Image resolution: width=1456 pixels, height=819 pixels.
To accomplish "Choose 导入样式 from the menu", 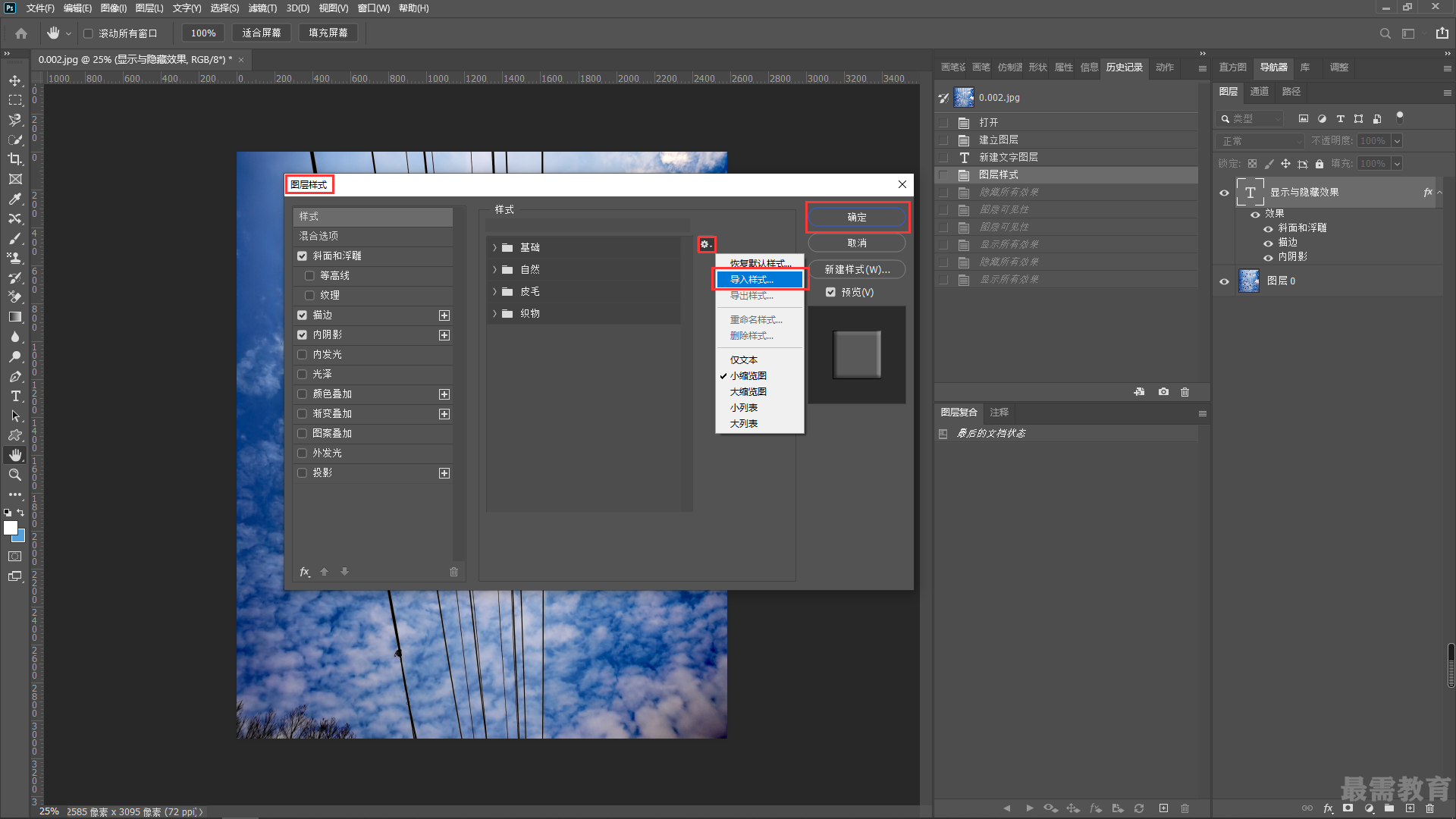I will click(x=759, y=280).
